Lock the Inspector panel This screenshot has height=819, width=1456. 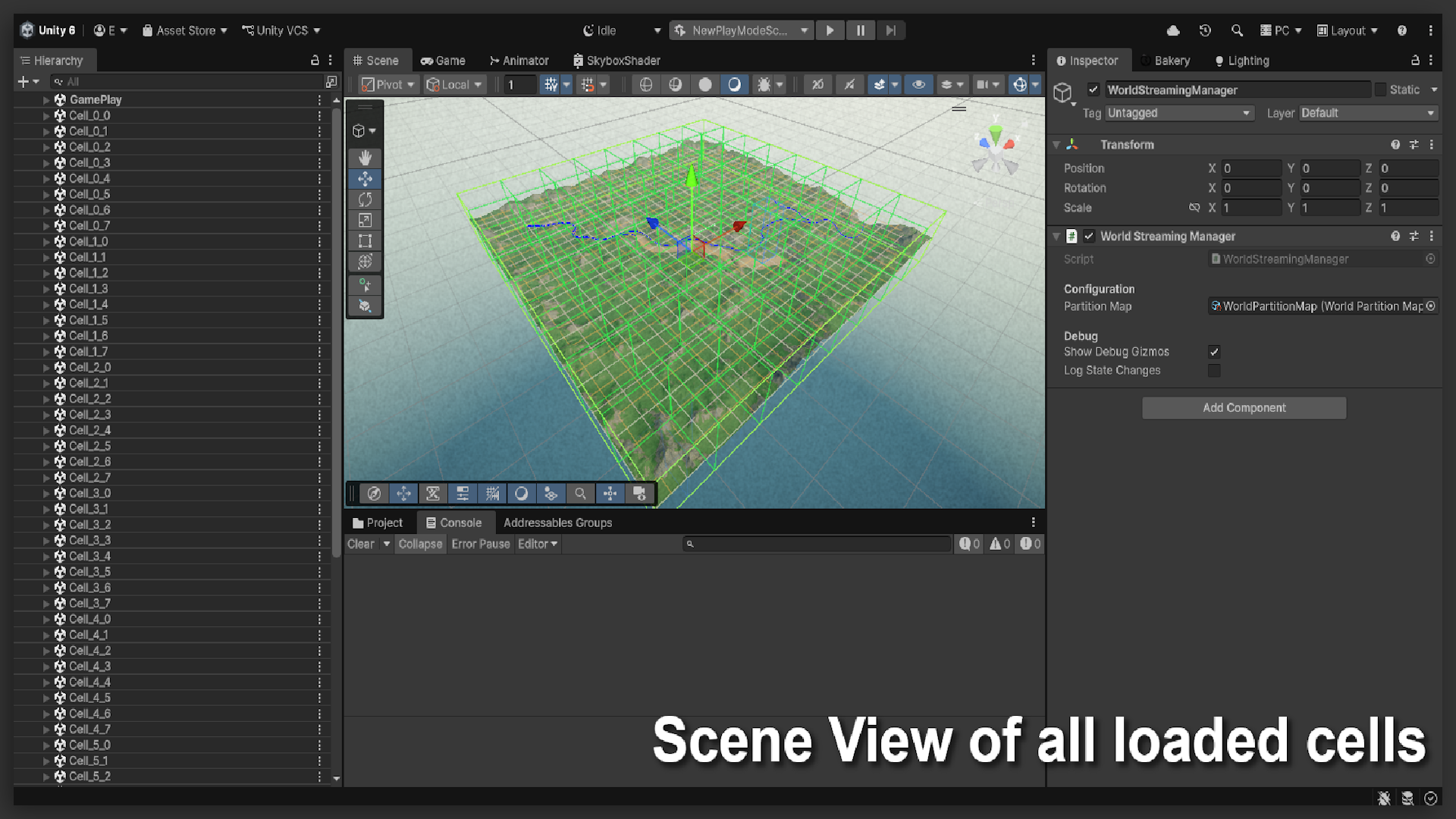[x=1415, y=60]
